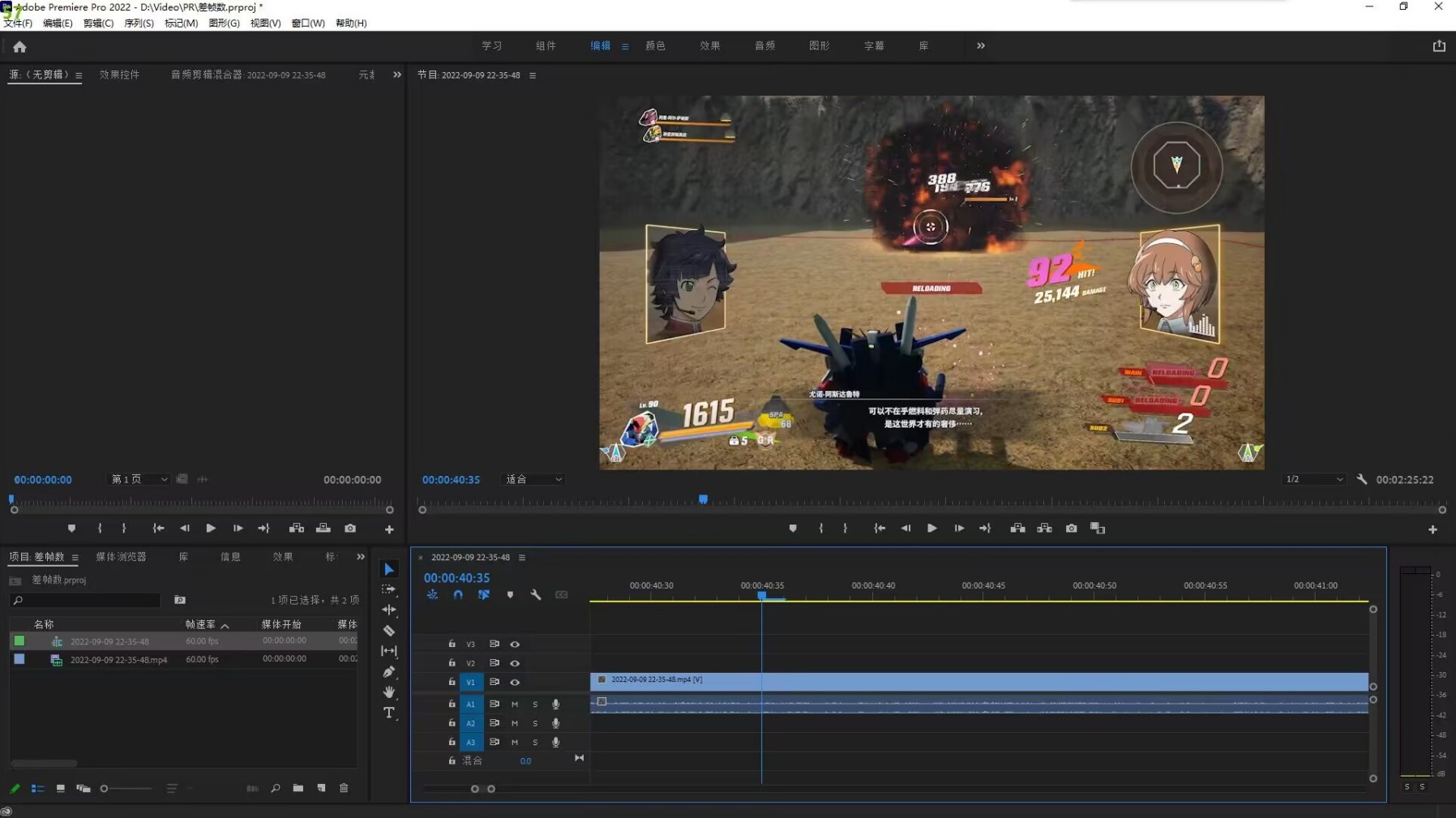Screen dimensions: 1456x818
Task: Add marker in program monitor
Action: coord(793,529)
